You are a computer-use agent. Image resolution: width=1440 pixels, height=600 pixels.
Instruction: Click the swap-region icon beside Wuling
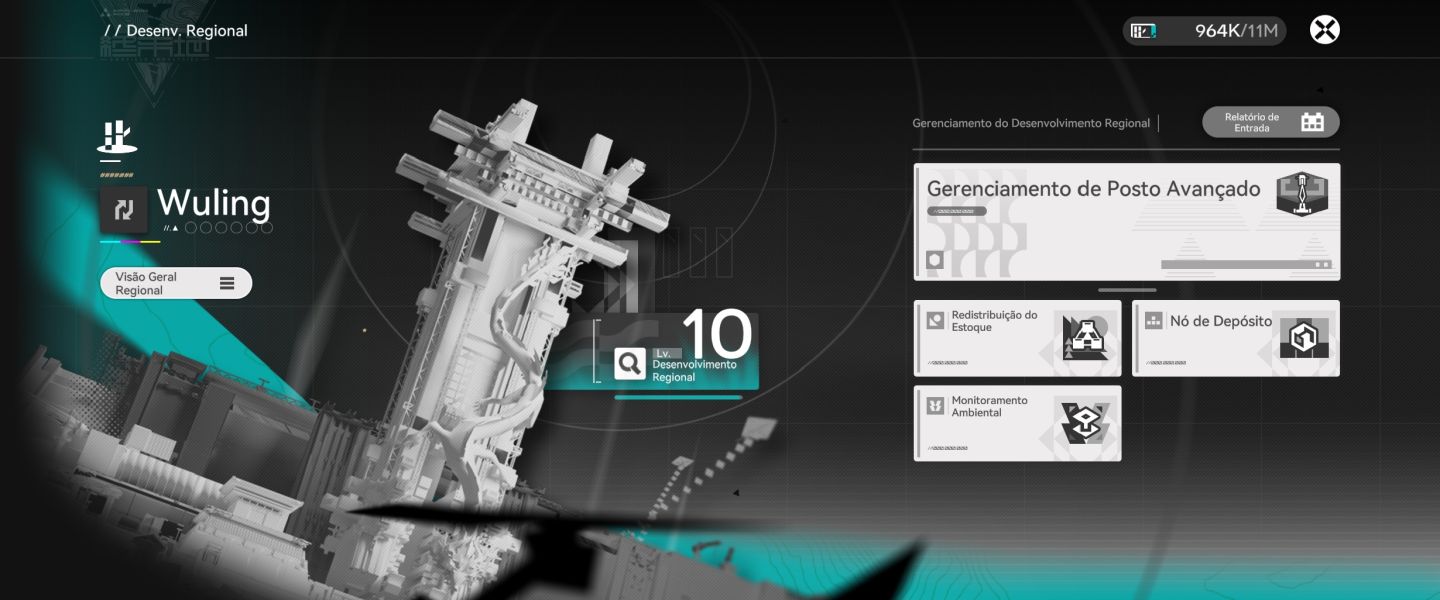124,210
